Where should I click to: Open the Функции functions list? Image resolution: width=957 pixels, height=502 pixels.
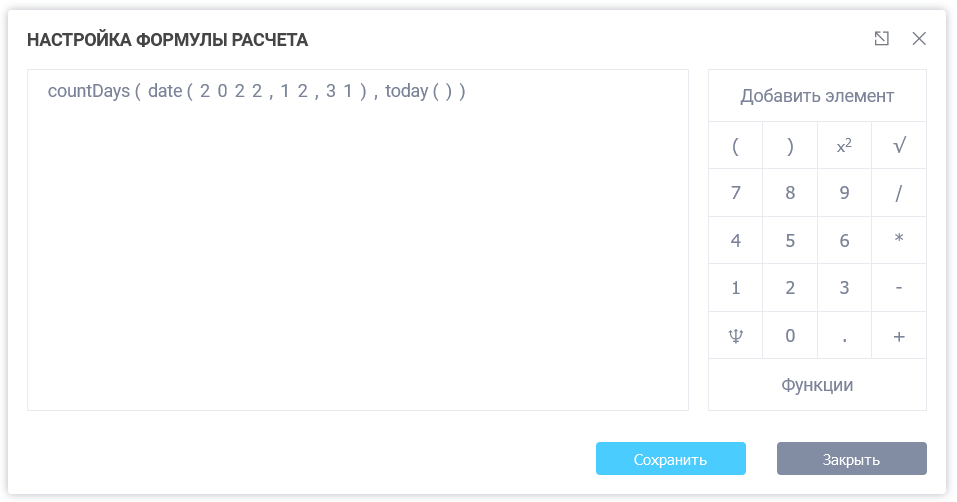(x=817, y=385)
